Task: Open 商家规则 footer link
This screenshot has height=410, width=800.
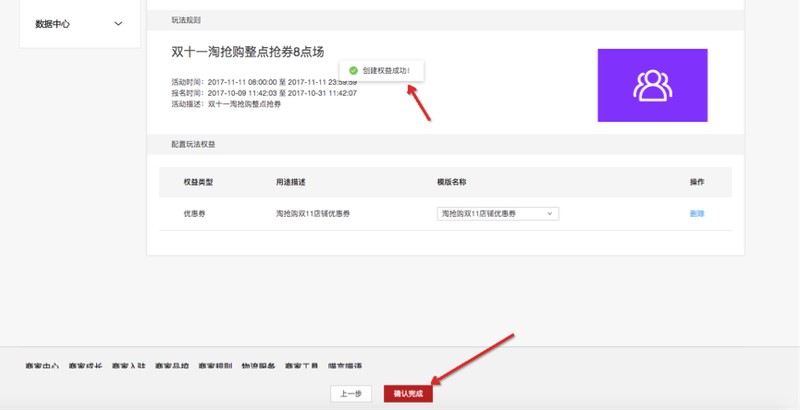Action: coord(215,366)
